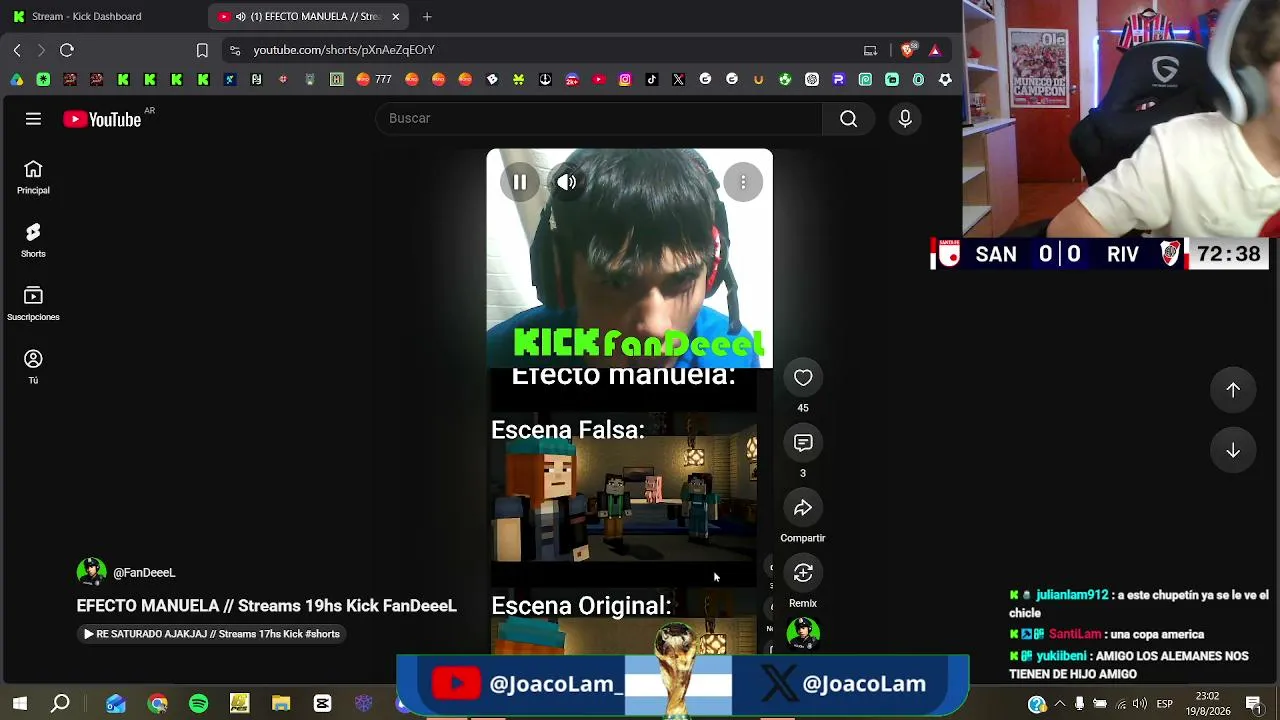Open the Windows notification center
The image size is (1280, 720).
(1254, 704)
